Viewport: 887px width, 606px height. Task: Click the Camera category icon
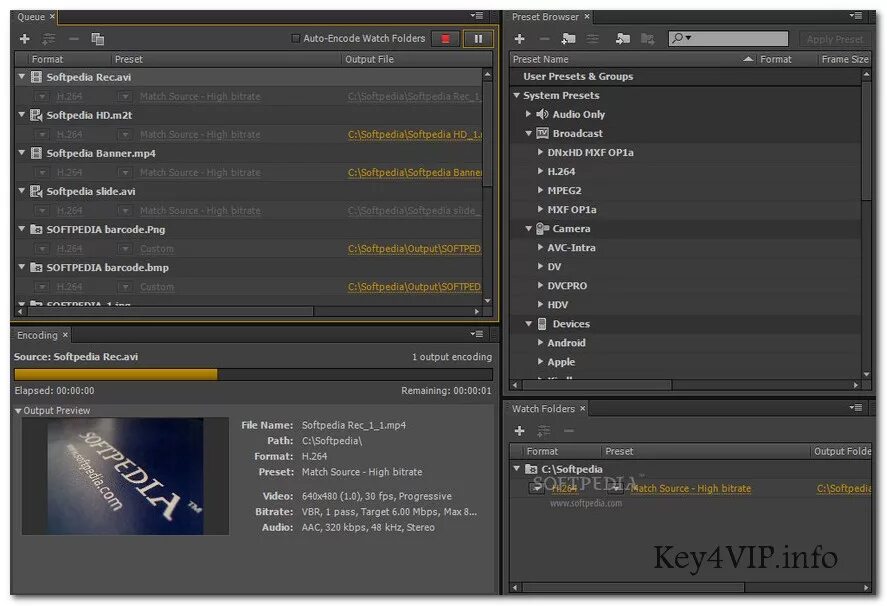coord(542,229)
